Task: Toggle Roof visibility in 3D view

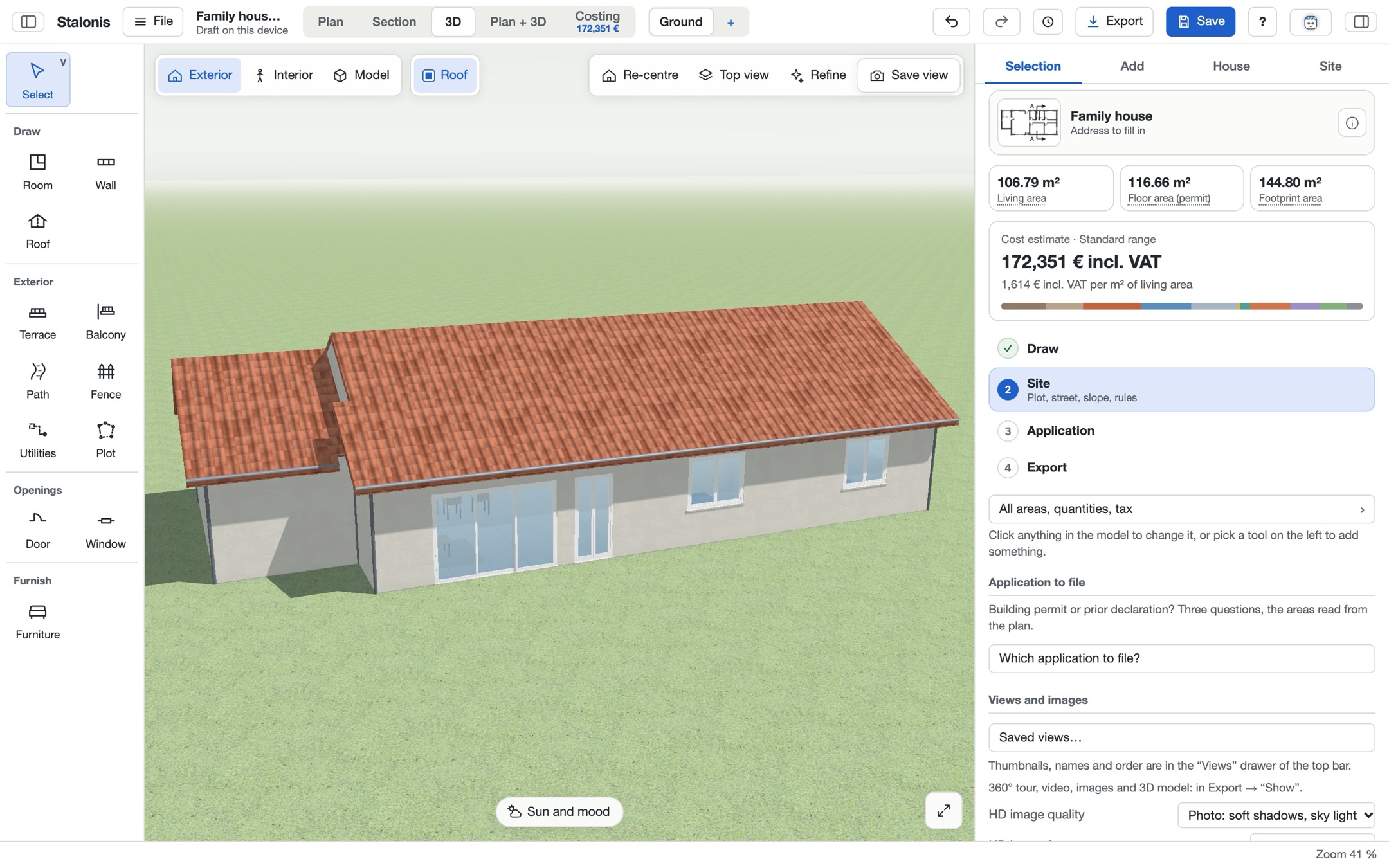Action: click(444, 75)
